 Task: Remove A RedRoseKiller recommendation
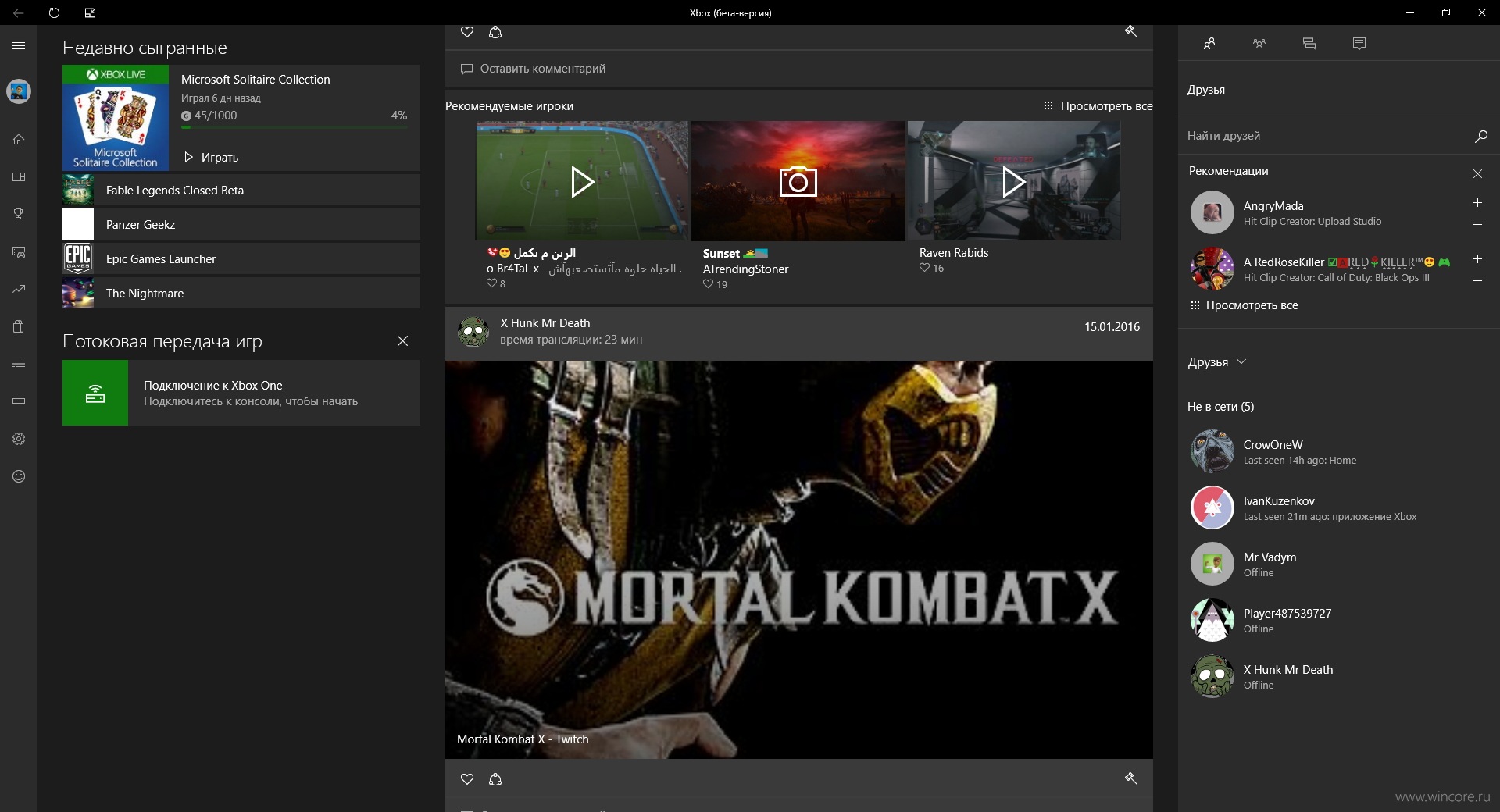tap(1477, 281)
